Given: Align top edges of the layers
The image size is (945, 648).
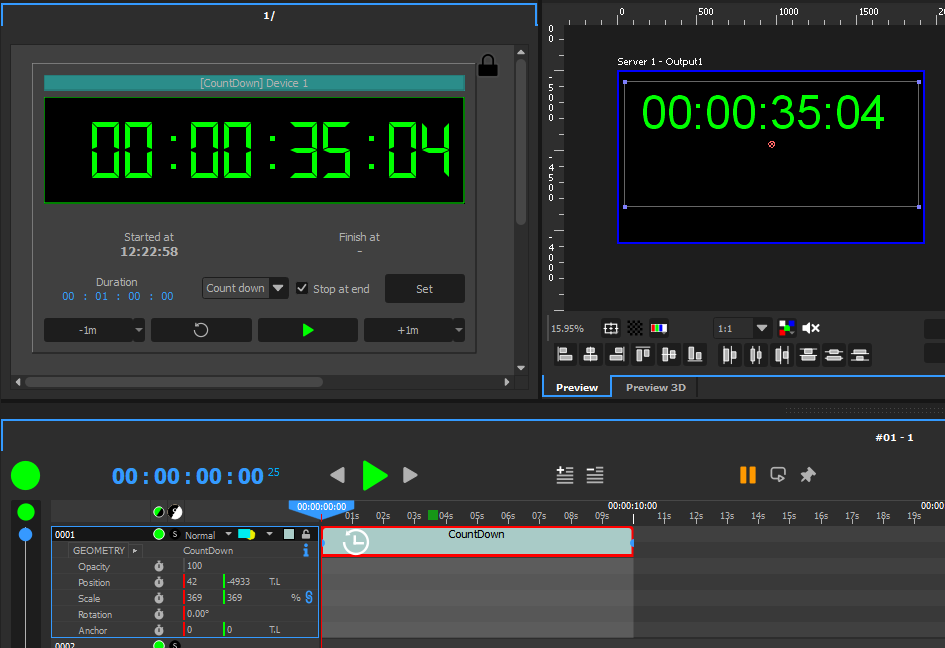Looking at the screenshot, I should point(643,354).
